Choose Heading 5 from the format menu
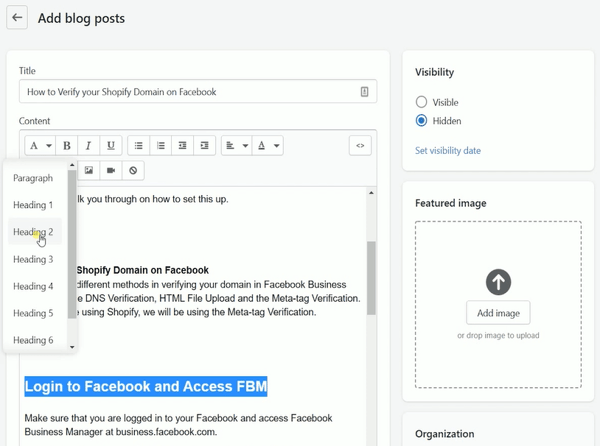600x446 pixels. pyautogui.click(x=35, y=313)
